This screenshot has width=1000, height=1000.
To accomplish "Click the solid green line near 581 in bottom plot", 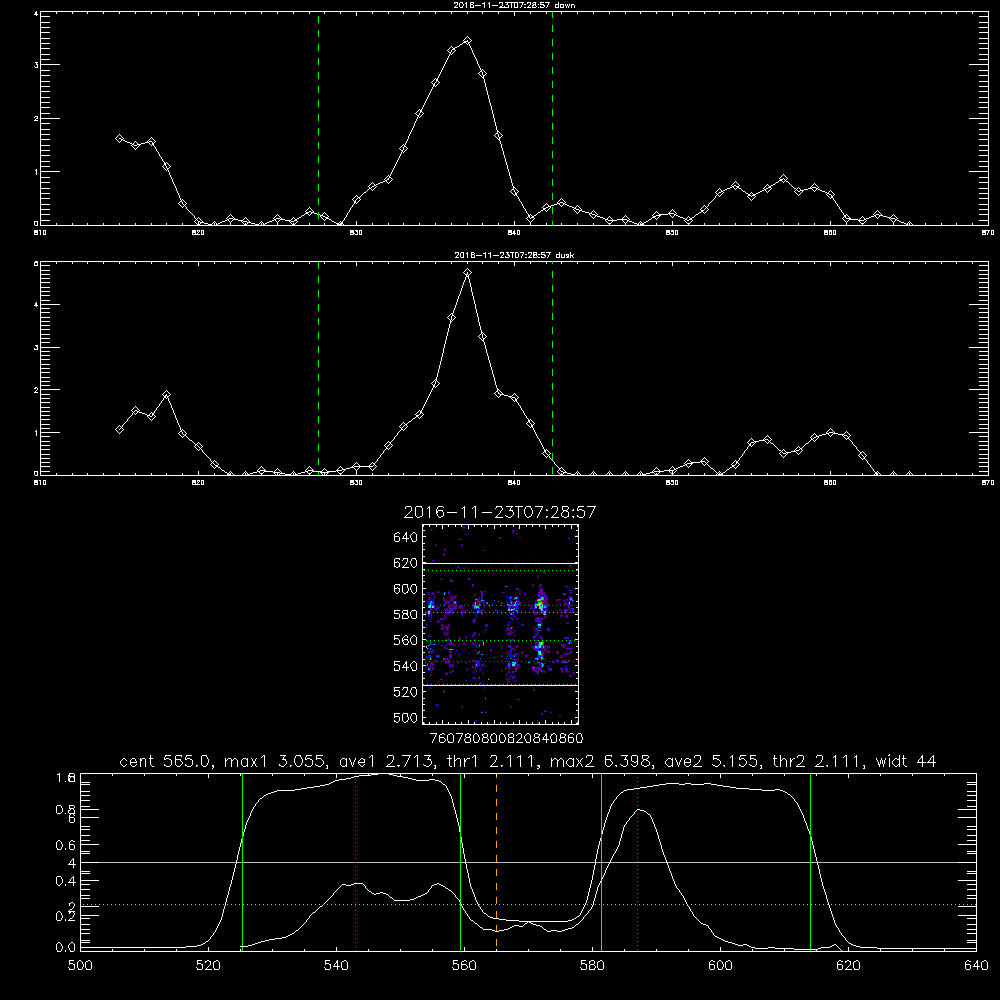I will click(601, 861).
